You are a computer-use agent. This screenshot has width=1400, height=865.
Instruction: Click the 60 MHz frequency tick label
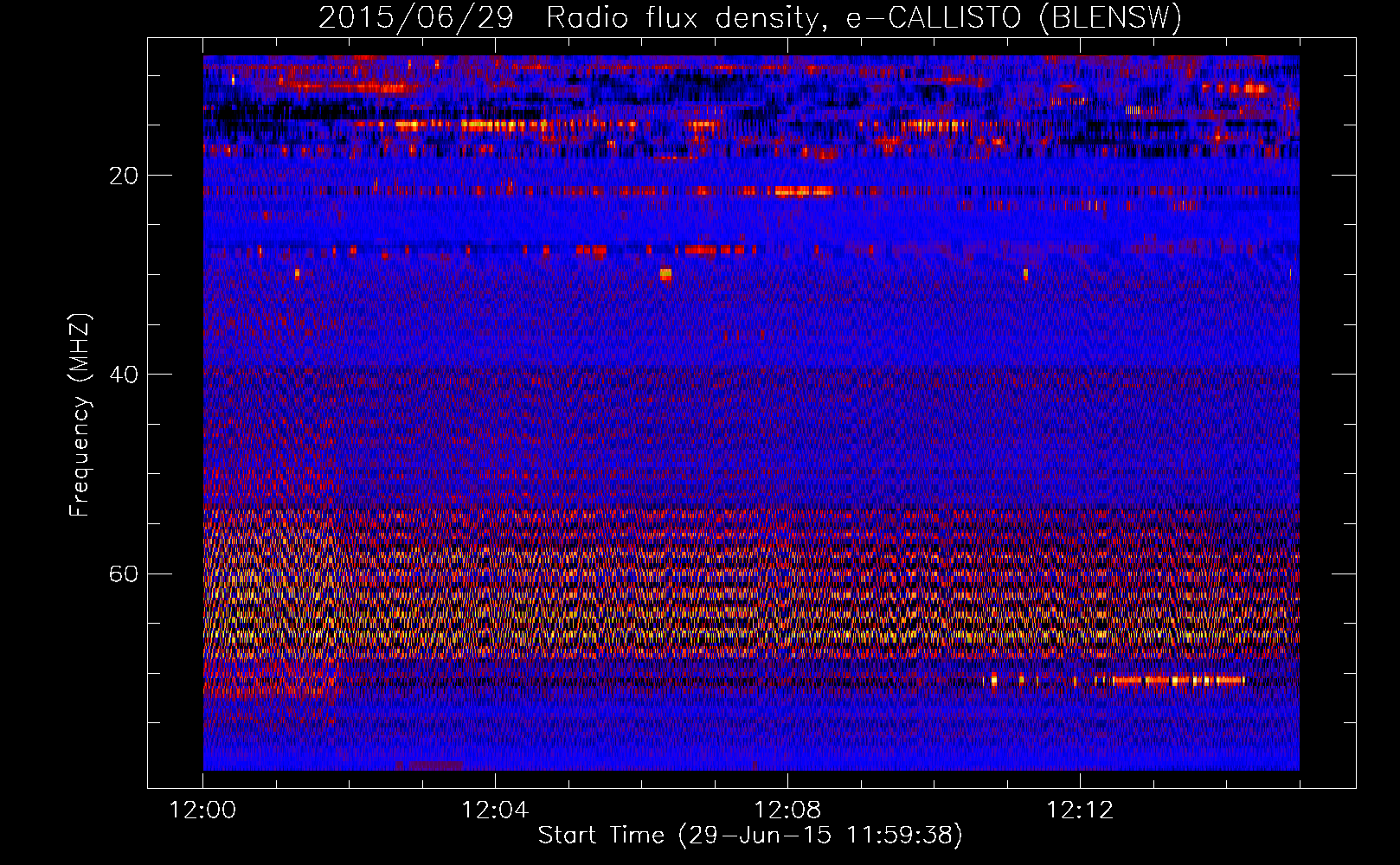pyautogui.click(x=124, y=573)
